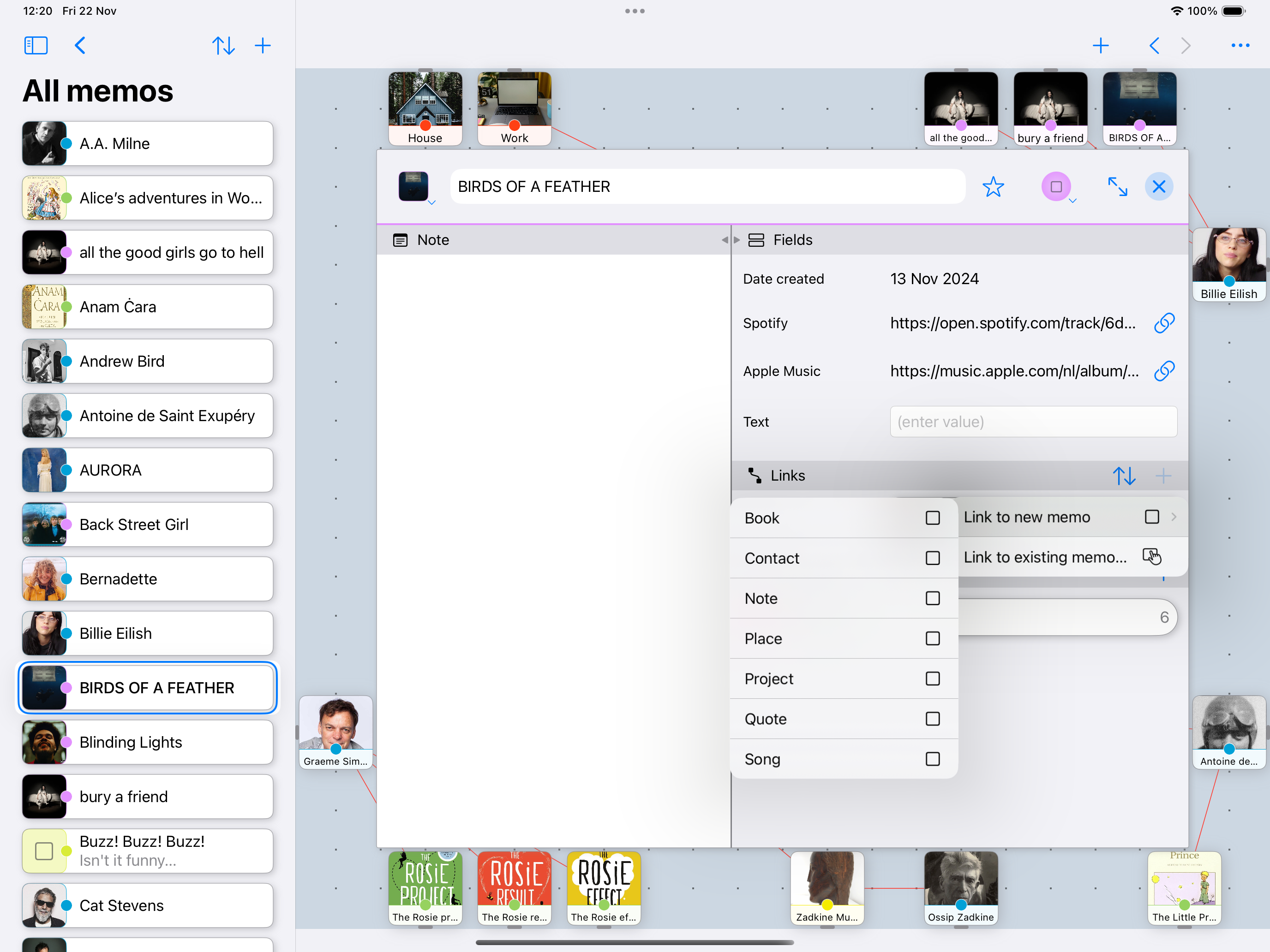
Task: Toggle the Link to new memo checkbox
Action: (1152, 517)
